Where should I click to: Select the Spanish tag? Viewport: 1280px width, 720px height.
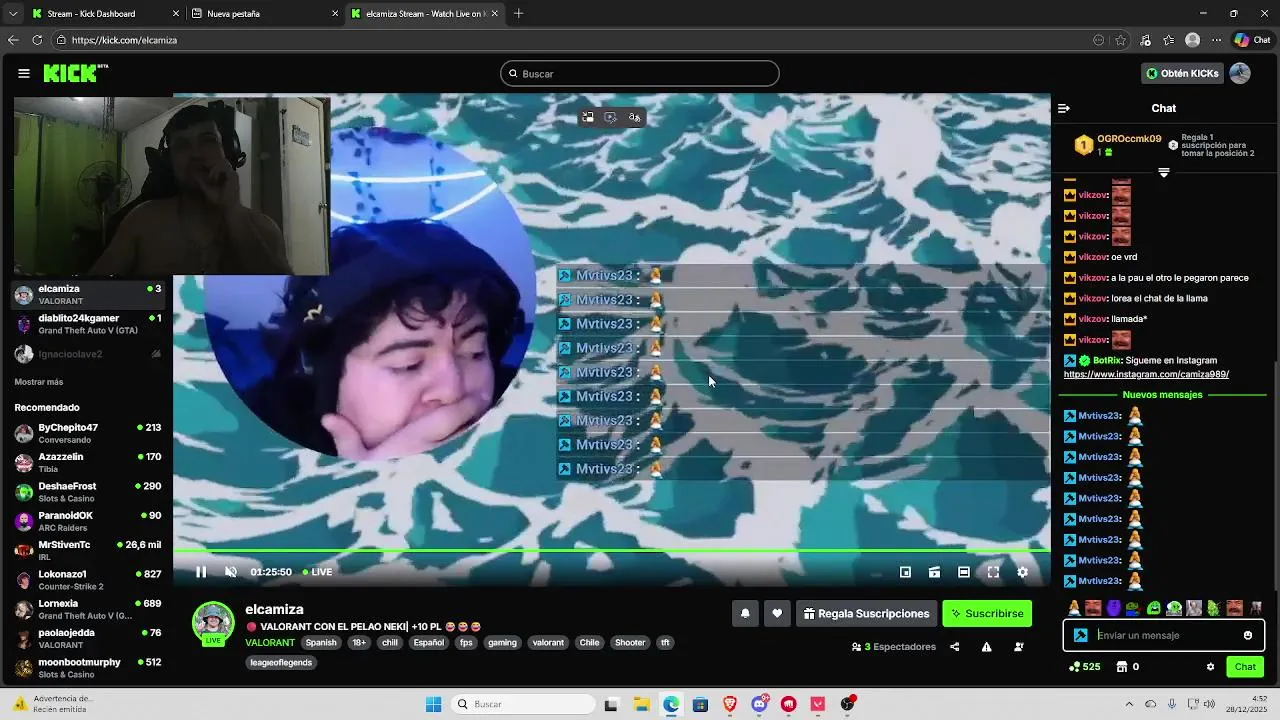click(x=321, y=643)
